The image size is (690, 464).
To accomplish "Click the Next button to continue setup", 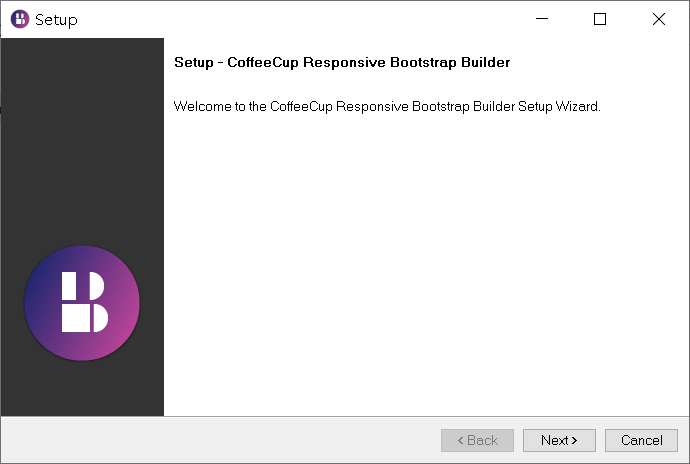I will 559,440.
